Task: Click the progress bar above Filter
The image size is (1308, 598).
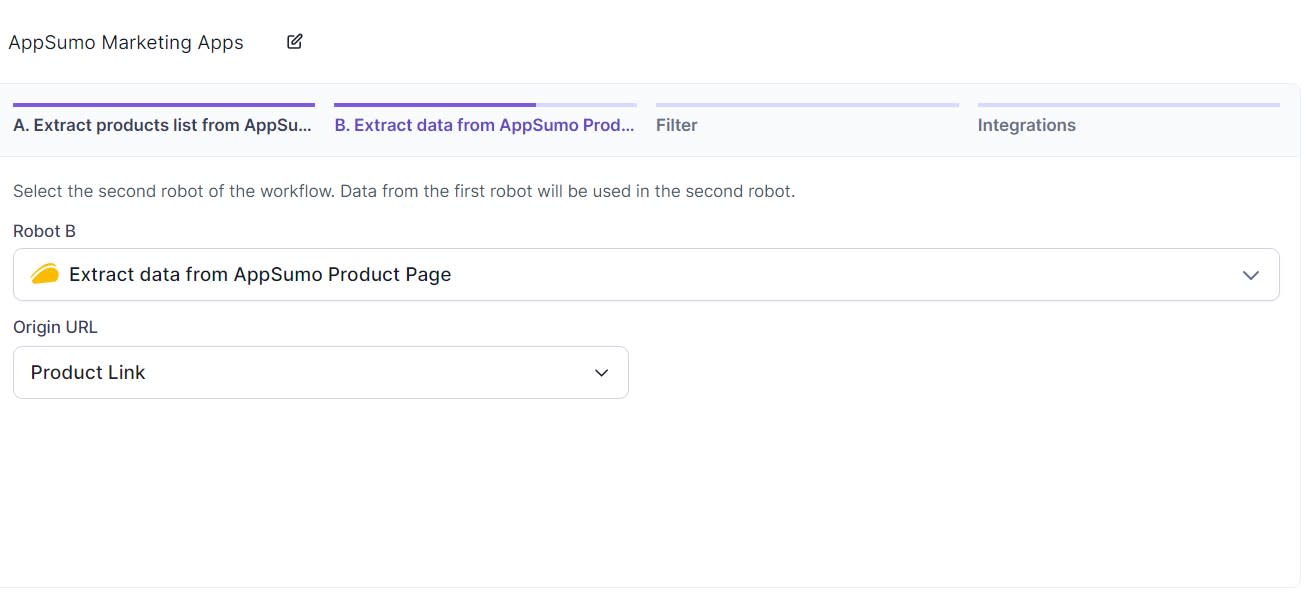Action: point(807,104)
